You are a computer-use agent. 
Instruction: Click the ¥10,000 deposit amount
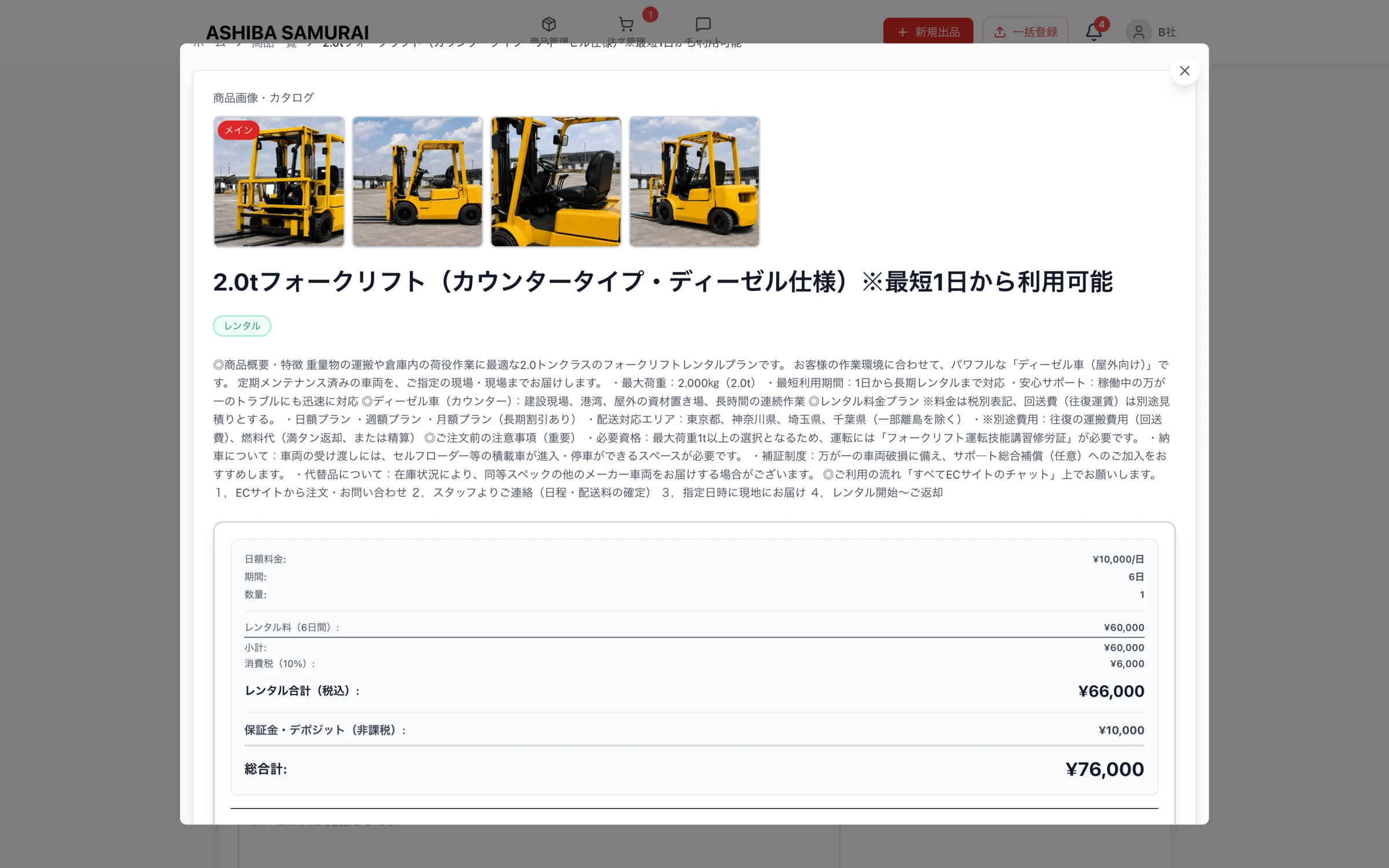point(1121,730)
